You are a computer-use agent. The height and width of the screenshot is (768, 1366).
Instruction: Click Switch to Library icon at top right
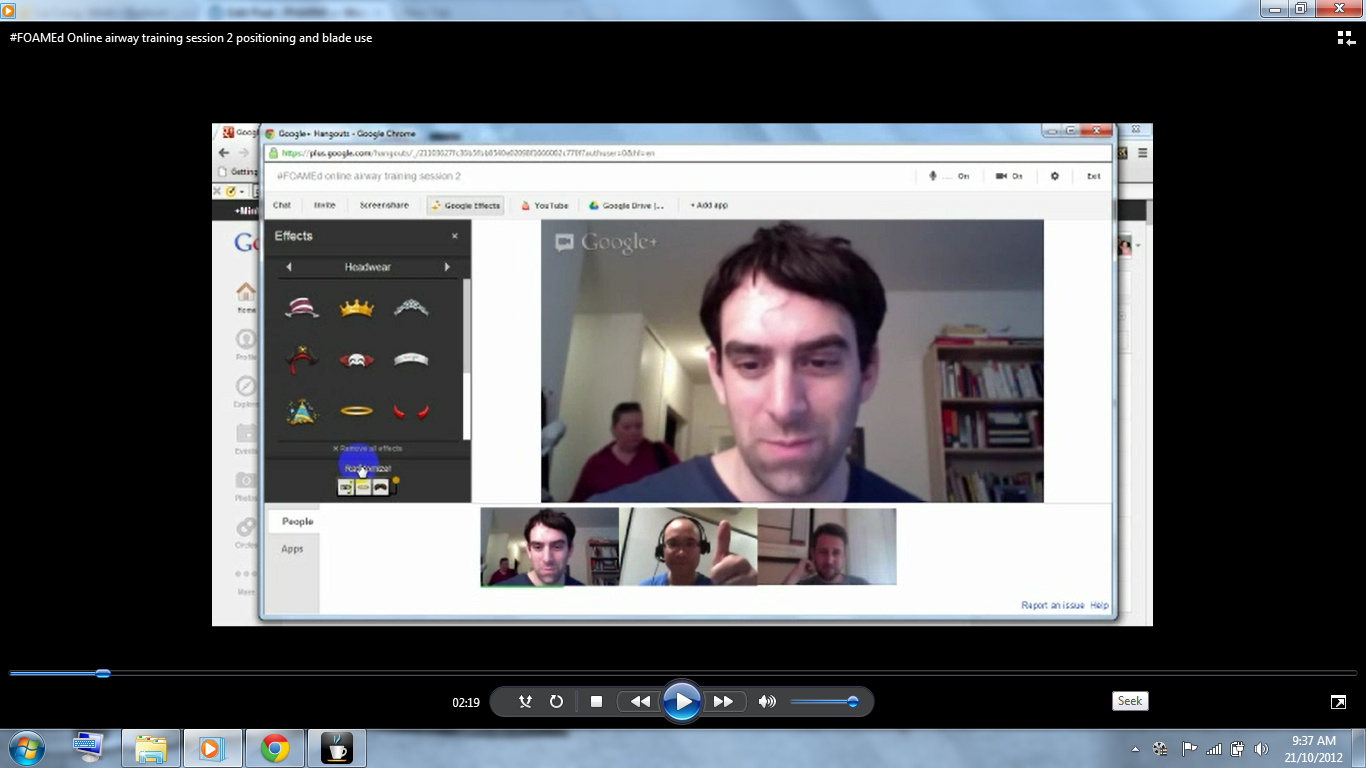pos(1345,38)
